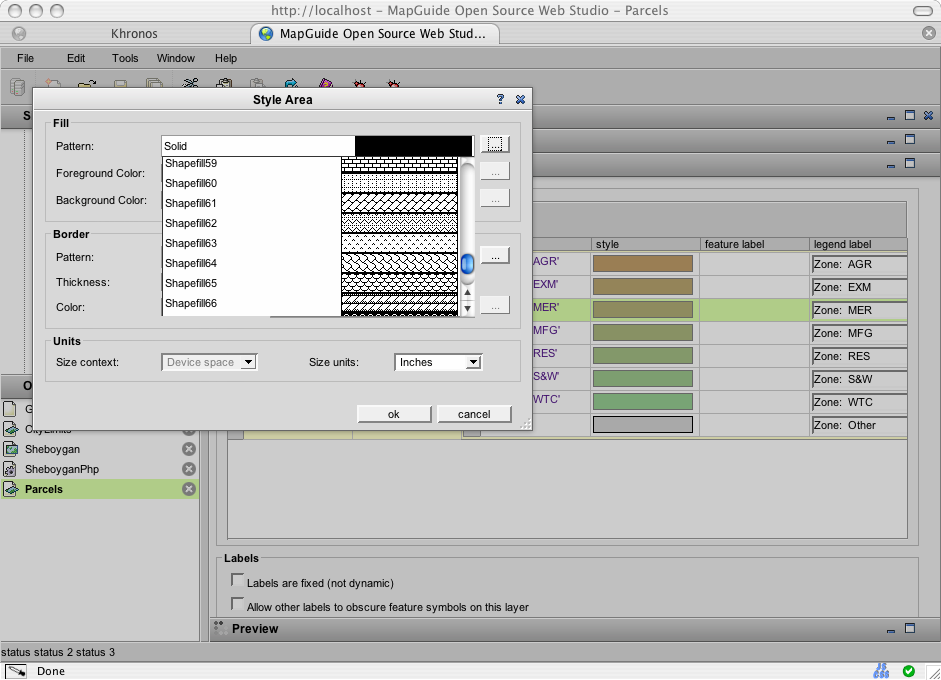
Task: Click the Zone: RES style color swatch
Action: 643,355
